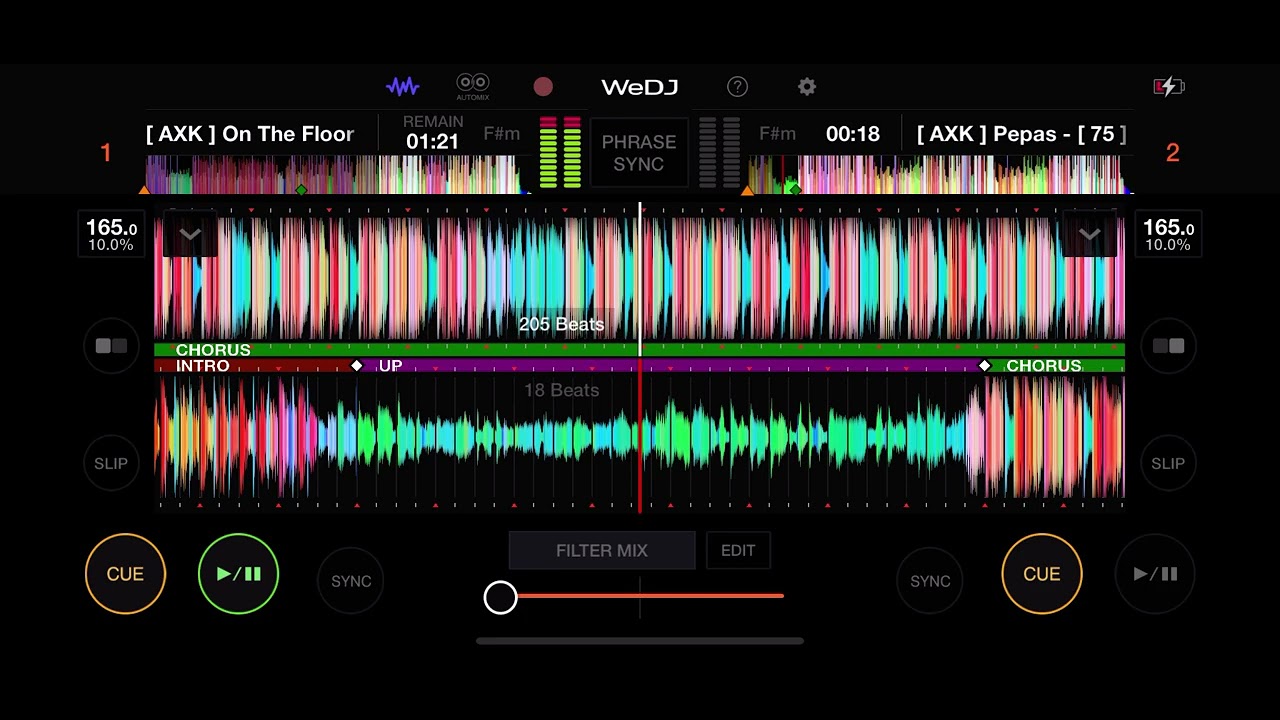Tap the EDIT button
The height and width of the screenshot is (720, 1280).
(x=738, y=550)
